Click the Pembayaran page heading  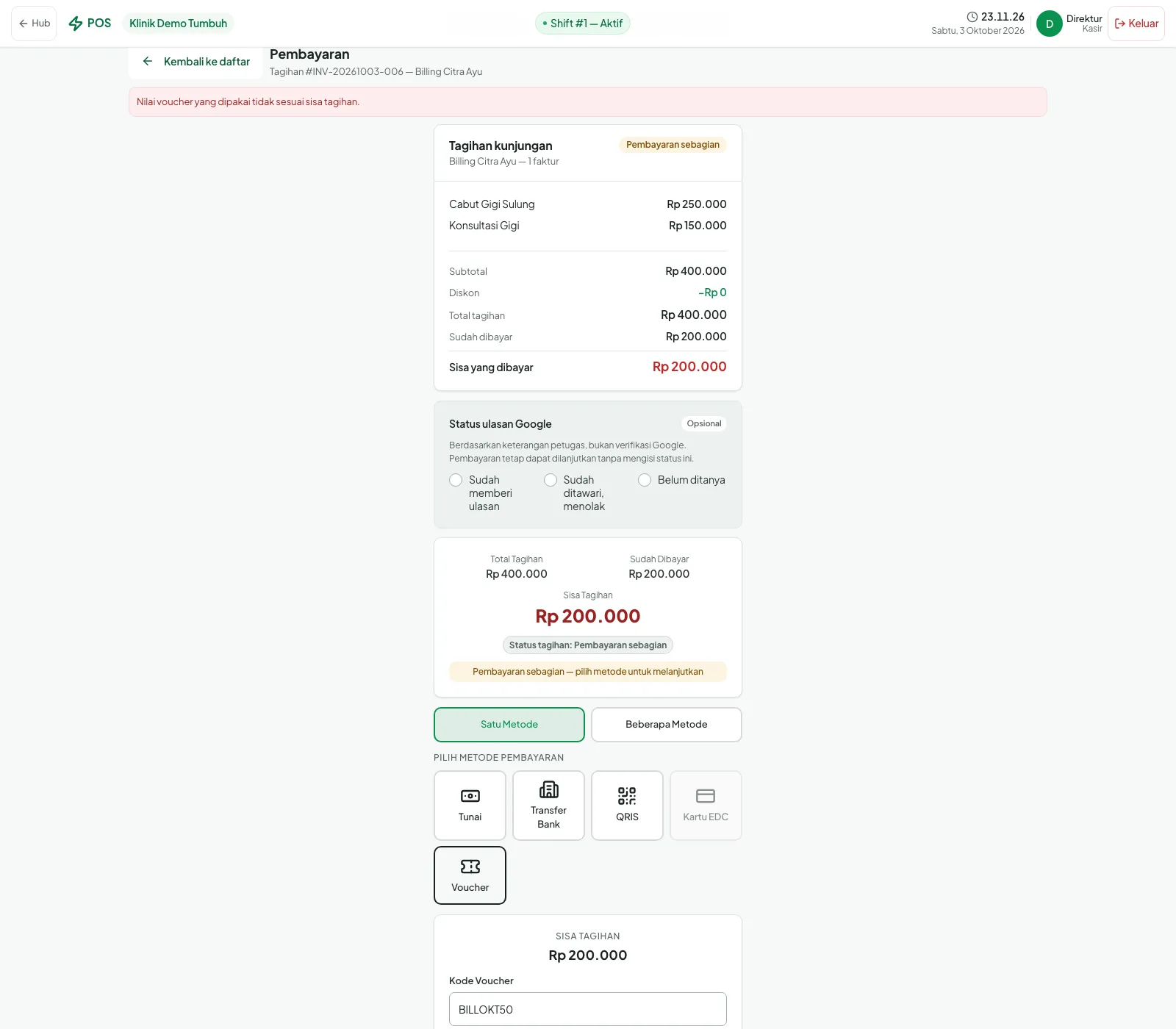(309, 54)
